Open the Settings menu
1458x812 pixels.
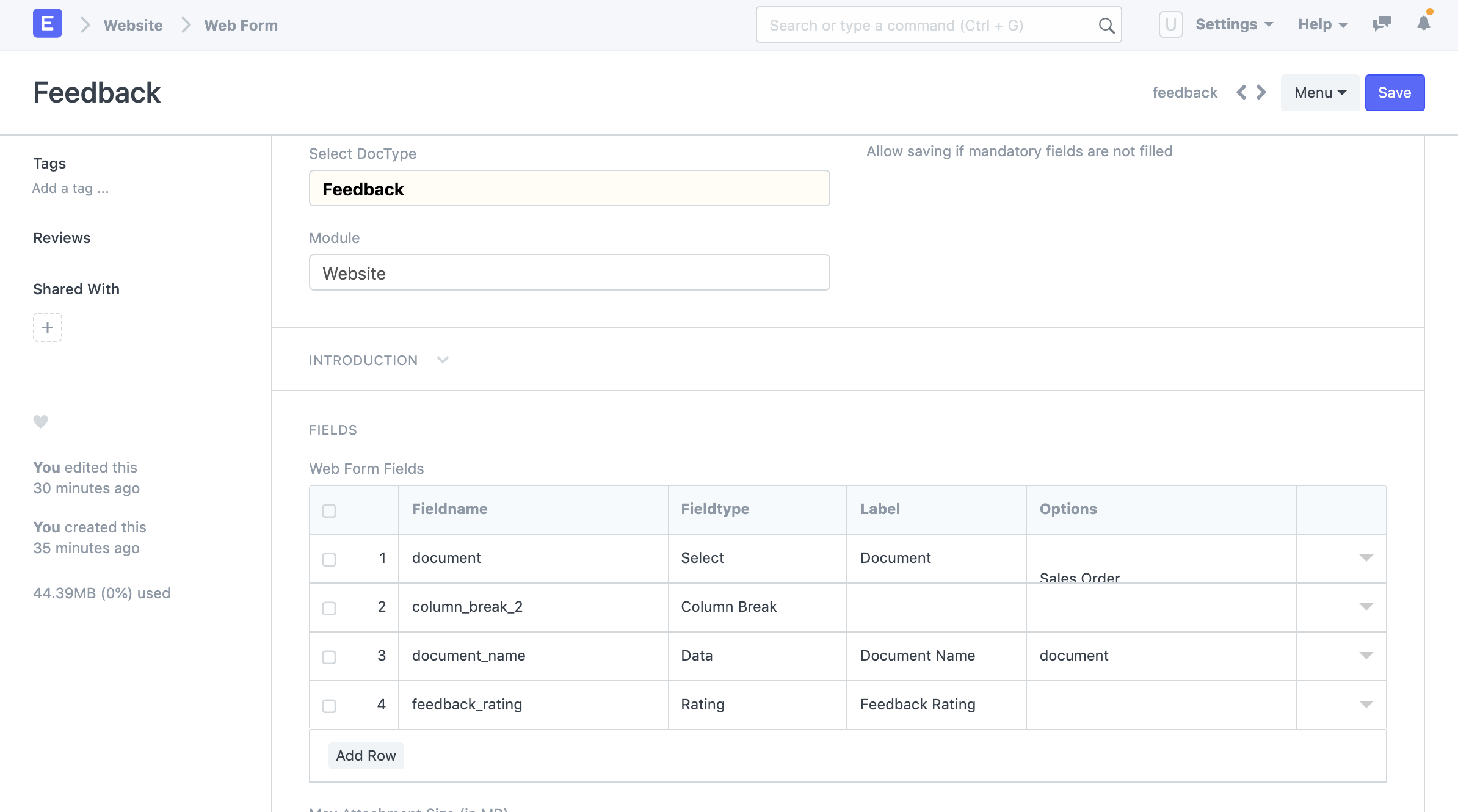[1234, 24]
